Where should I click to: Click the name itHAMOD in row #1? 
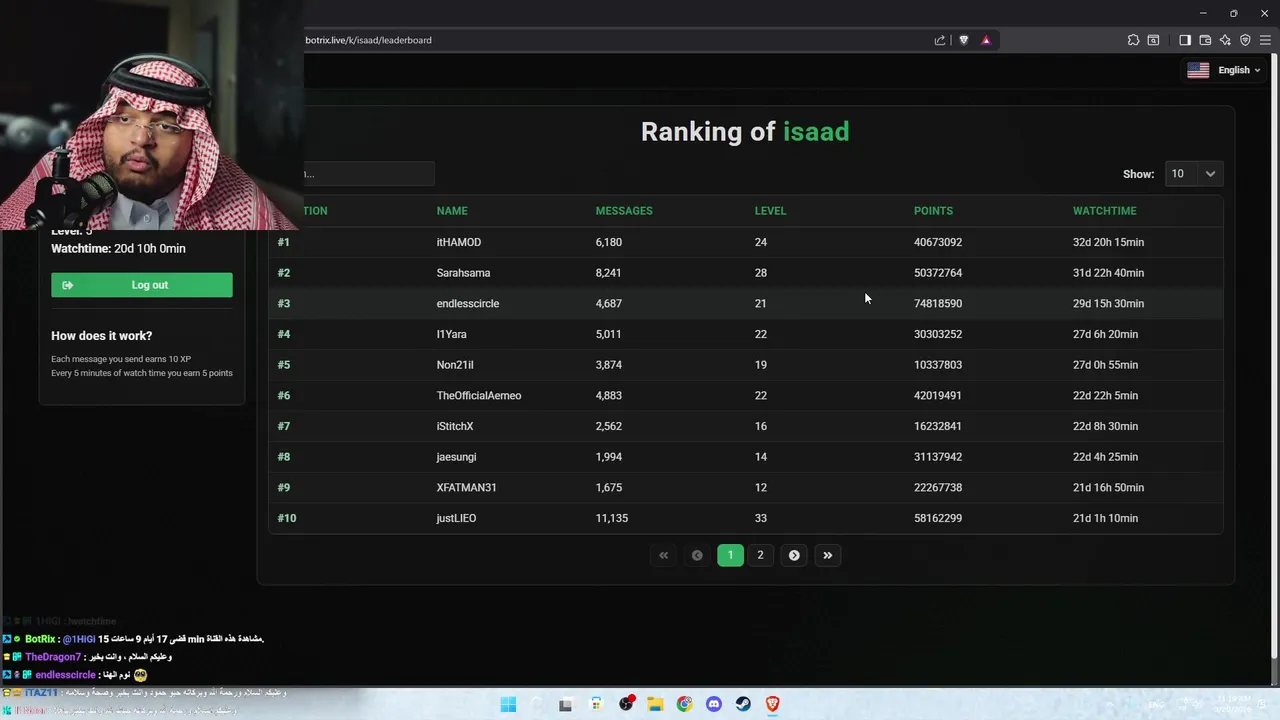point(459,242)
